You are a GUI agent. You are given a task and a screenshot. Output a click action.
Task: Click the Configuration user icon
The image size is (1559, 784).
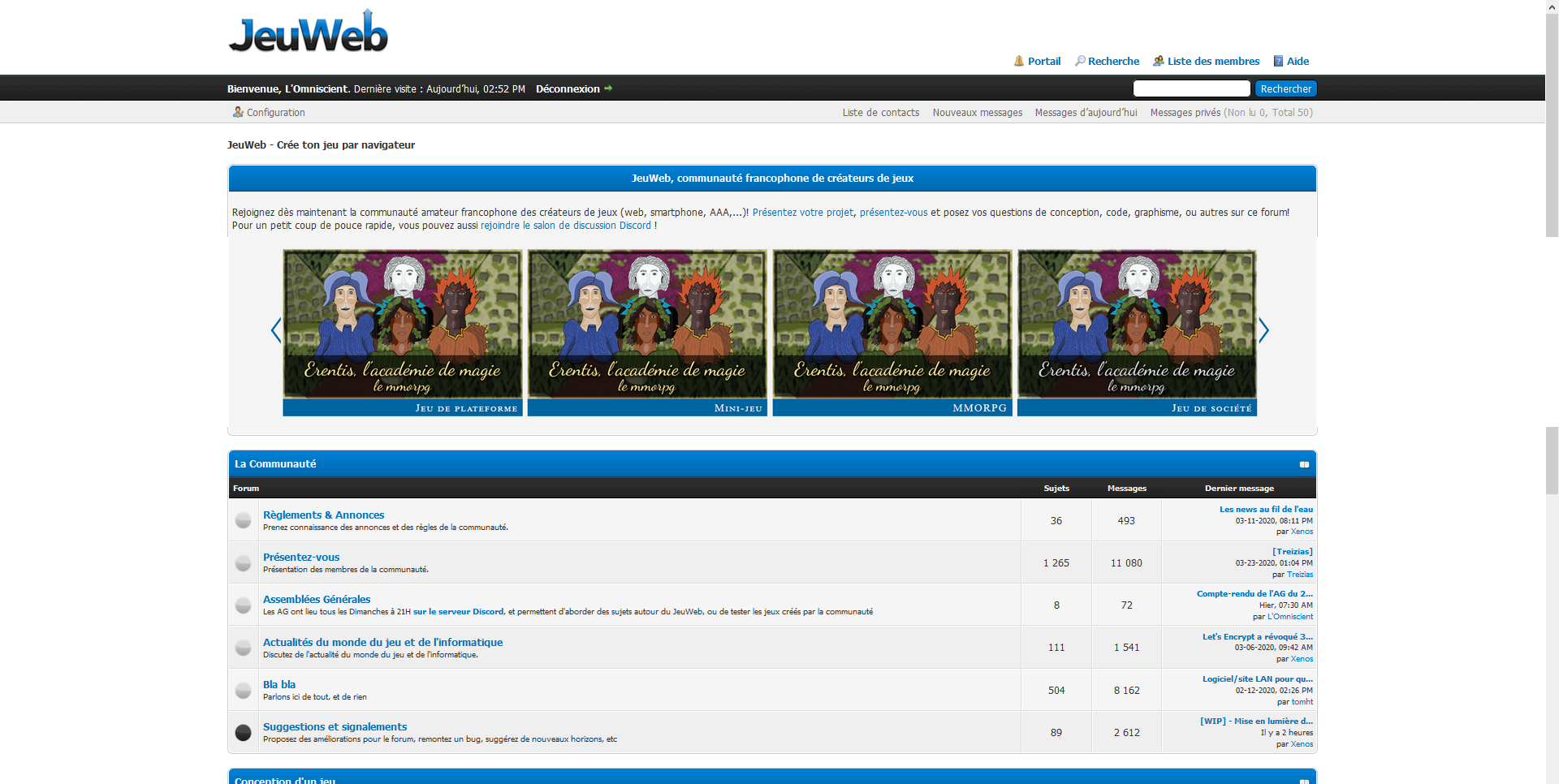(x=238, y=112)
